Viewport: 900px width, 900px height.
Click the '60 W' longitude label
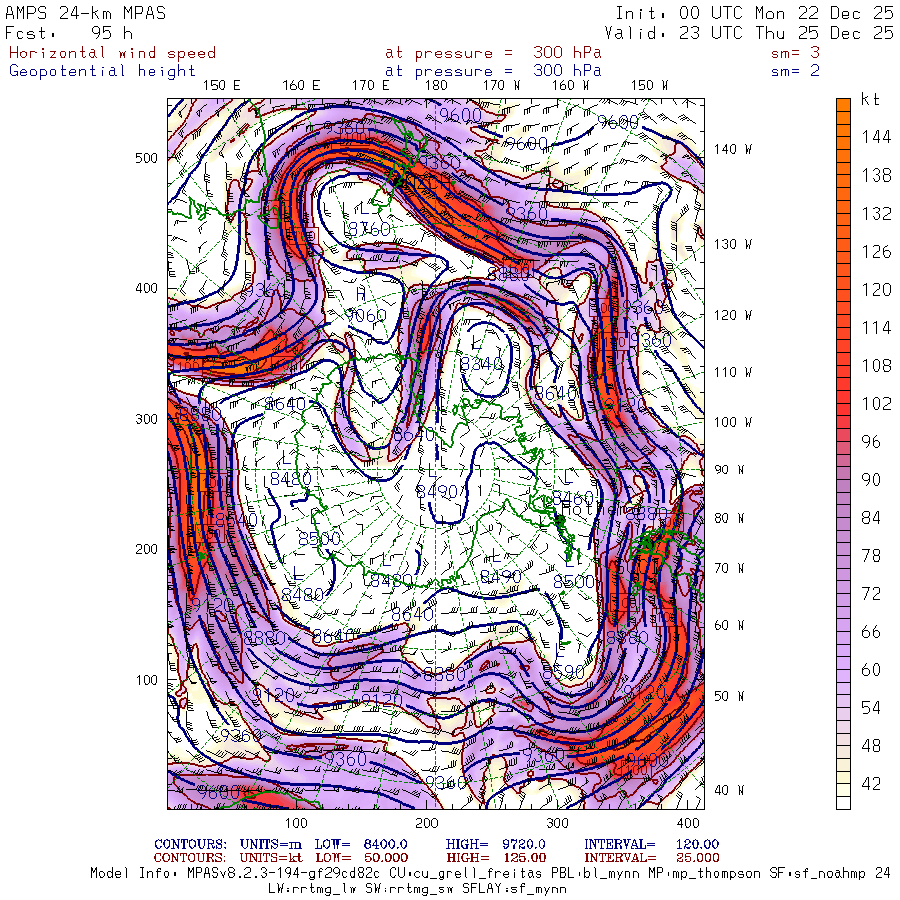coord(730,625)
